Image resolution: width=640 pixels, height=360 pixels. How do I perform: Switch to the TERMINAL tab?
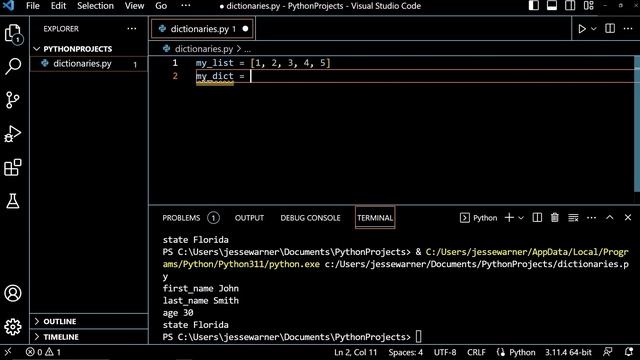[375, 218]
